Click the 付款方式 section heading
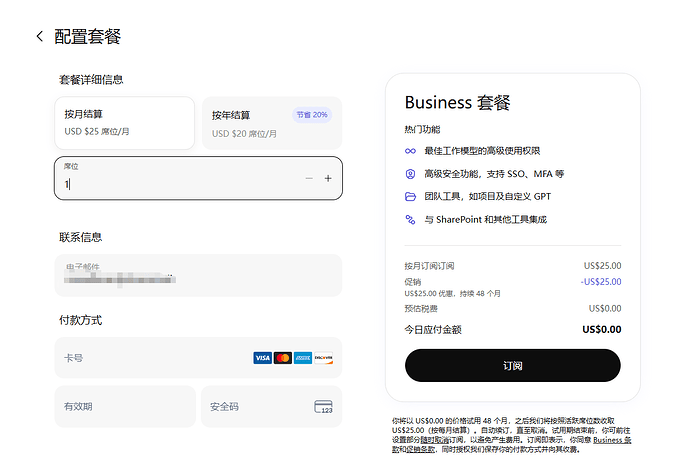The height and width of the screenshot is (456, 690). [81, 320]
